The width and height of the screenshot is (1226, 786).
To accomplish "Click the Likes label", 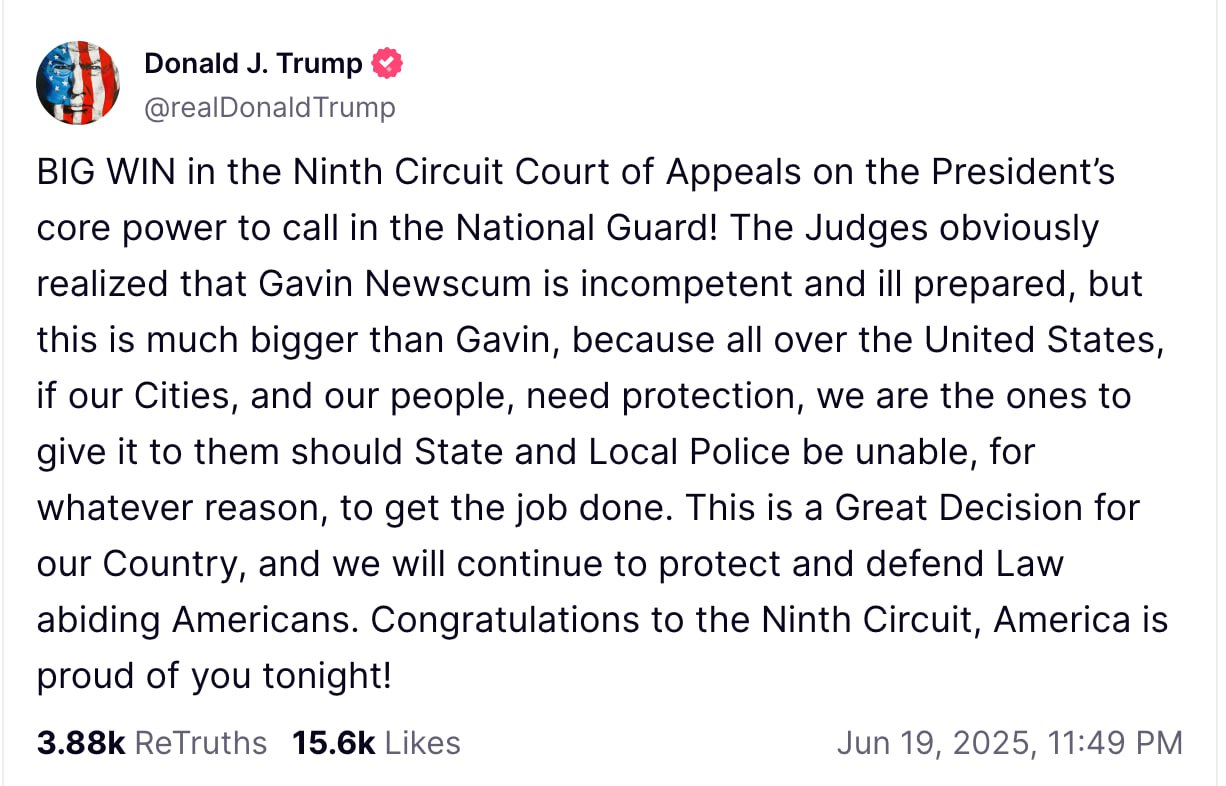I will tap(423, 743).
